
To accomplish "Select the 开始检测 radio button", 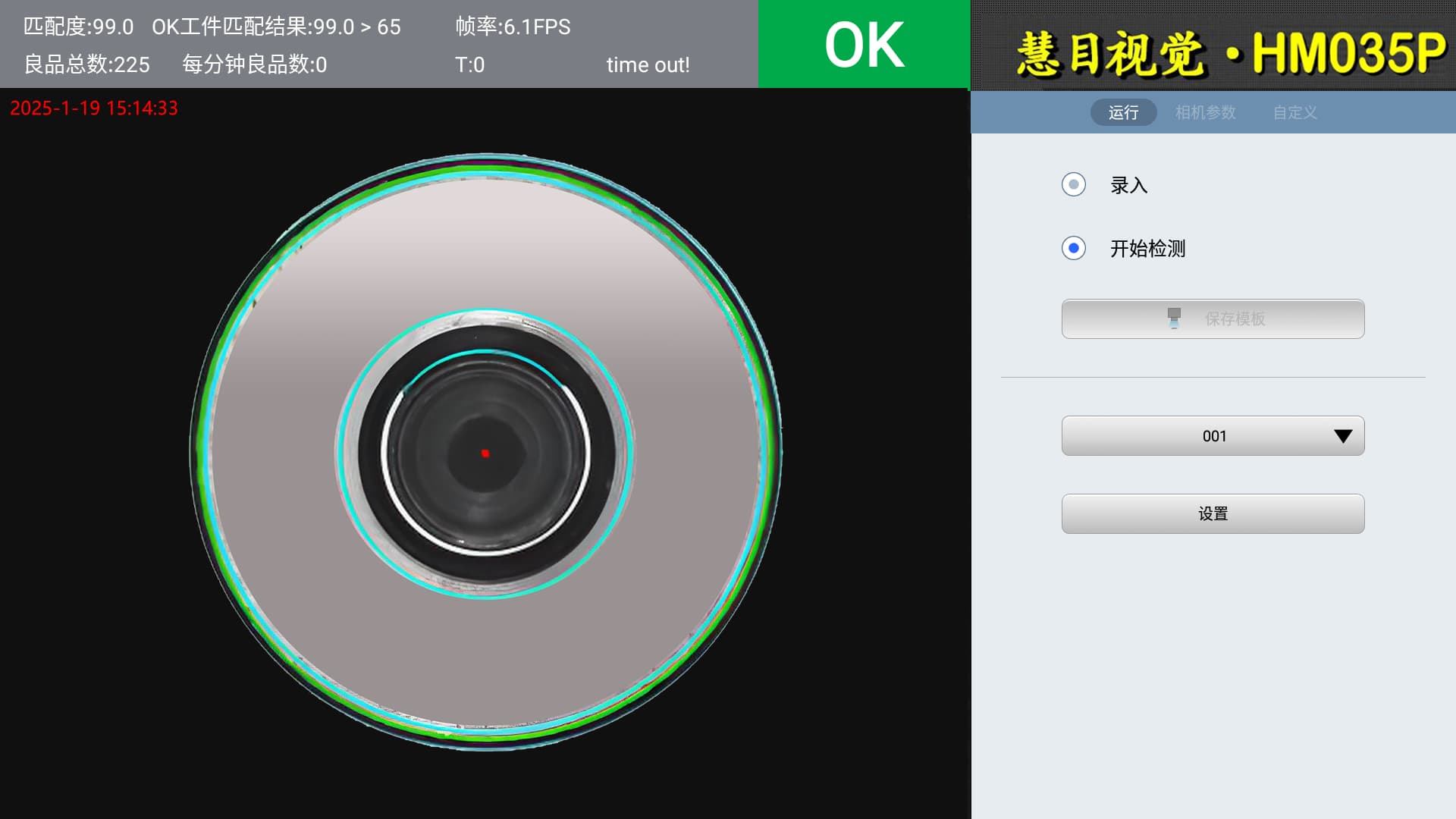I will point(1074,249).
